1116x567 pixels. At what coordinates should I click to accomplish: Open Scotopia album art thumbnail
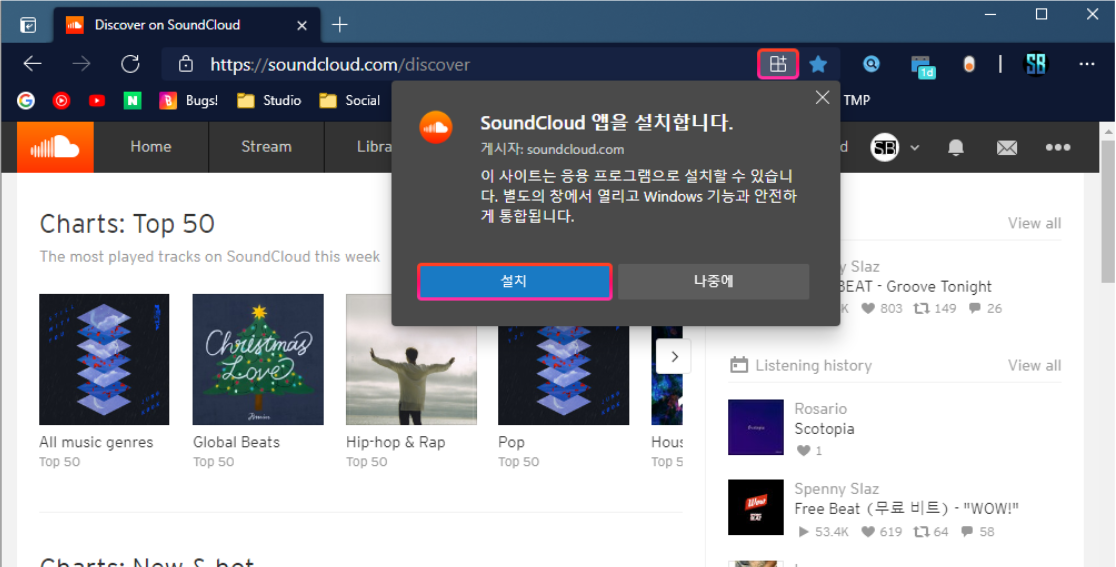click(x=756, y=427)
